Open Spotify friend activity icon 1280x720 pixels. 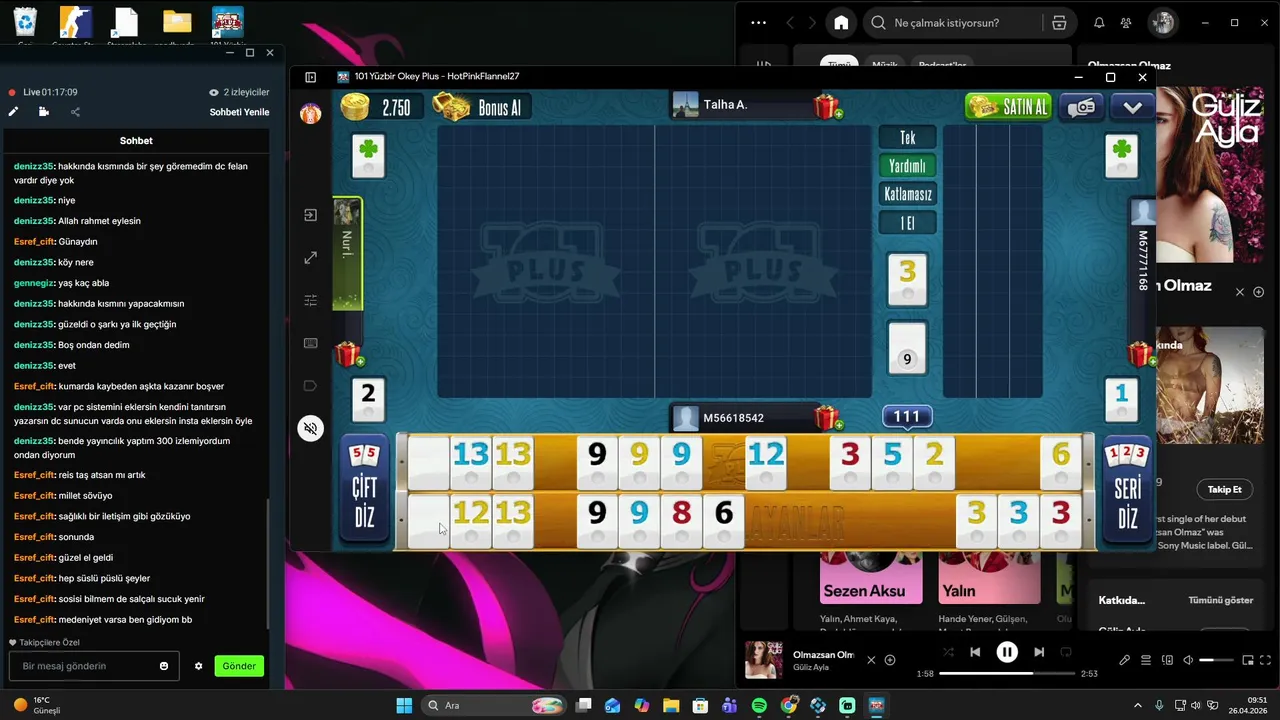1126,23
